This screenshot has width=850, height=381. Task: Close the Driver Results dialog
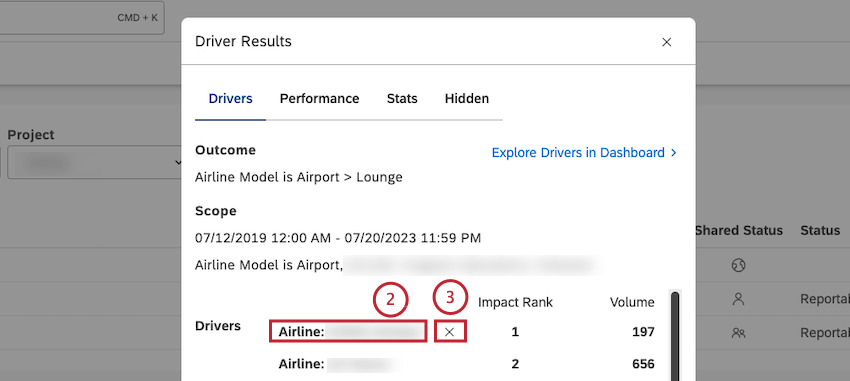coord(667,42)
